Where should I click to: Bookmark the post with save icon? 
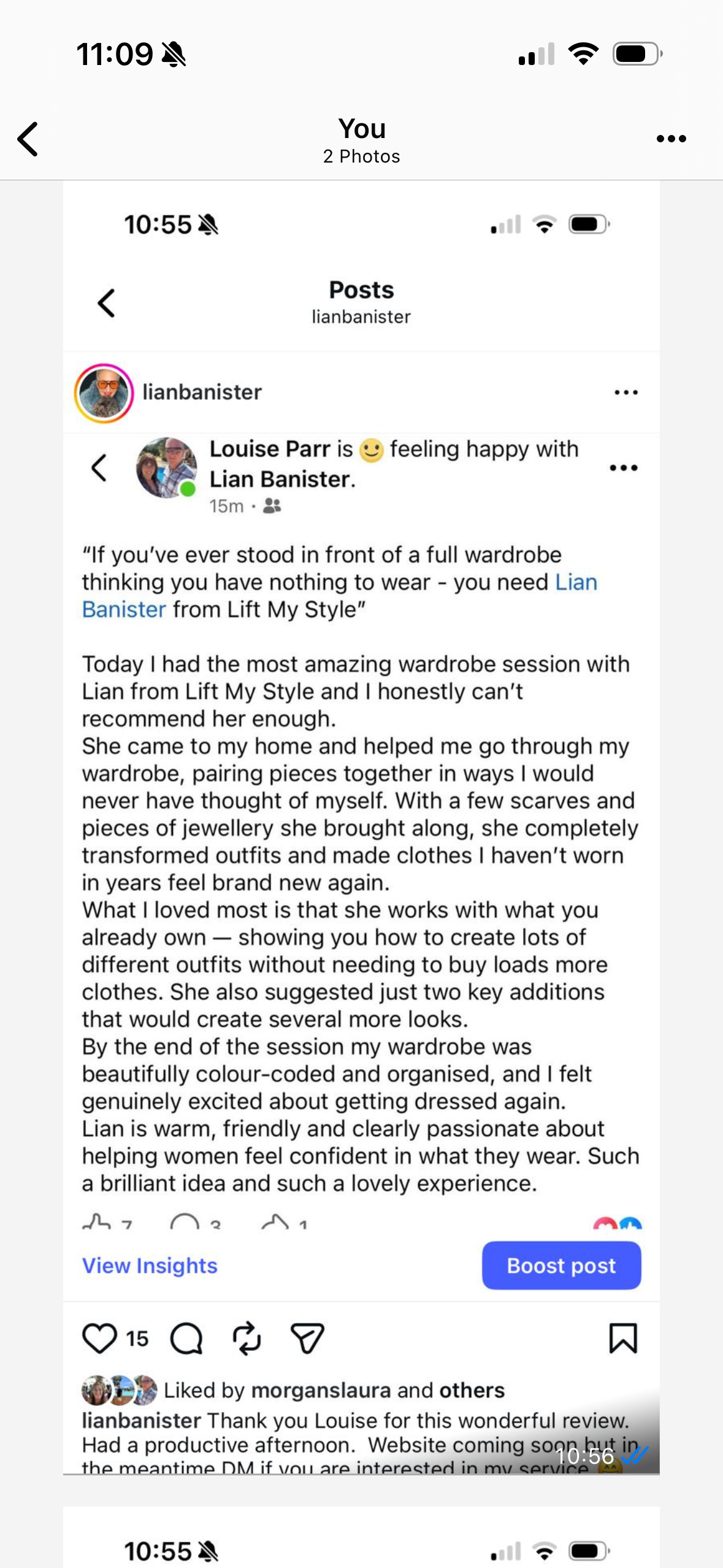point(623,1338)
